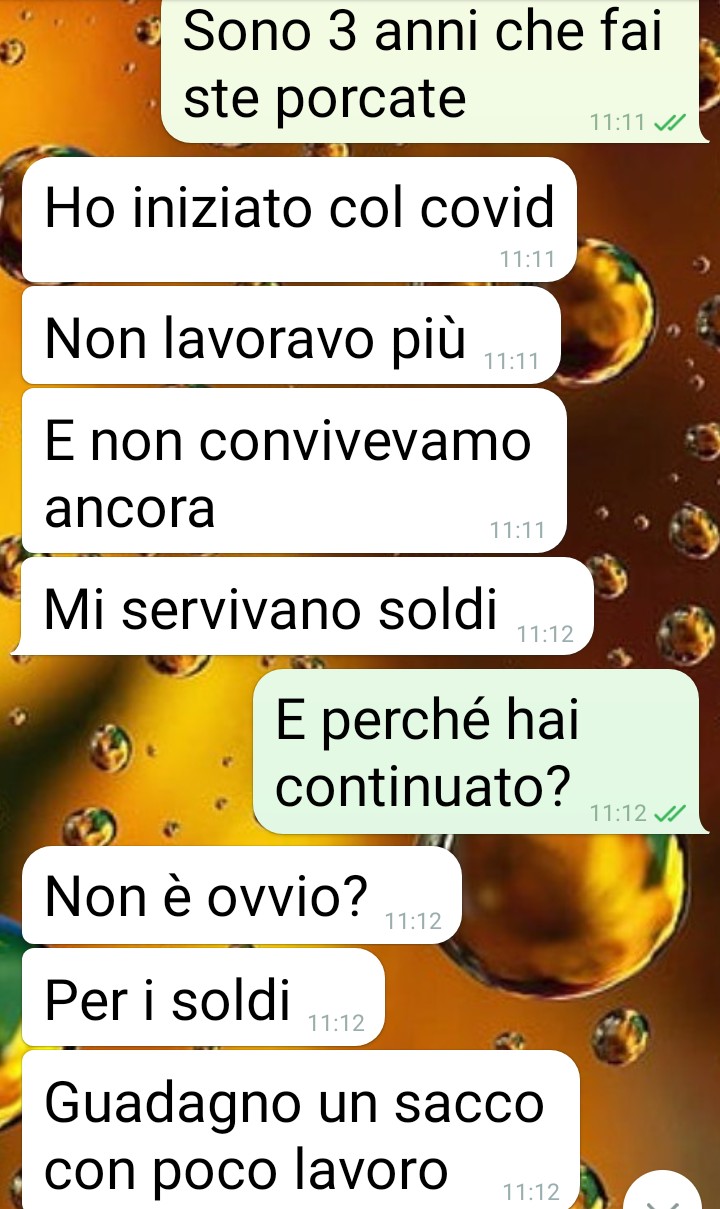Tap the timestamp beside 'Non lavoravo più'
720x1209 pixels.
click(x=511, y=362)
